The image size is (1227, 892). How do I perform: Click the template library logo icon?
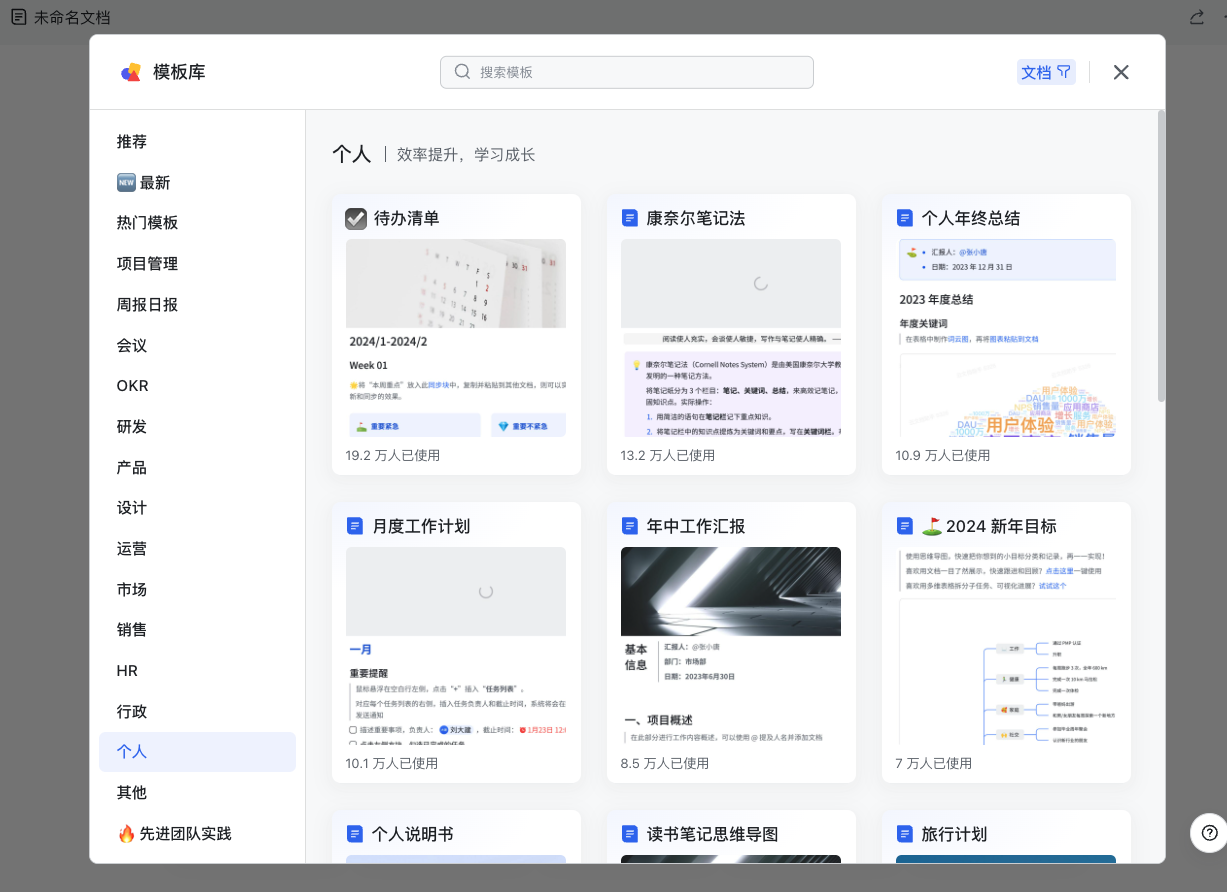point(131,72)
